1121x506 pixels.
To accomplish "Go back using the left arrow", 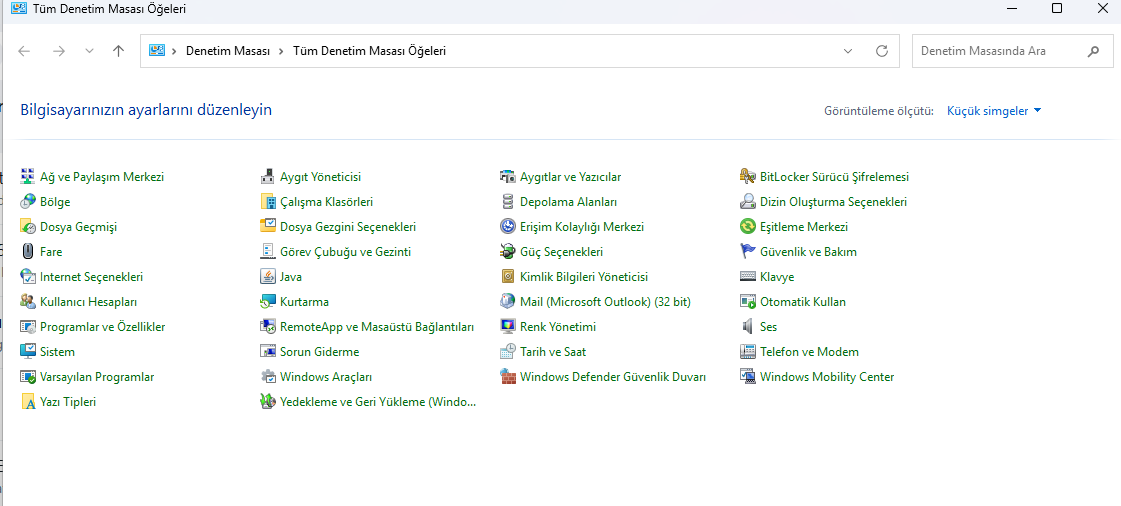I will coord(24,51).
